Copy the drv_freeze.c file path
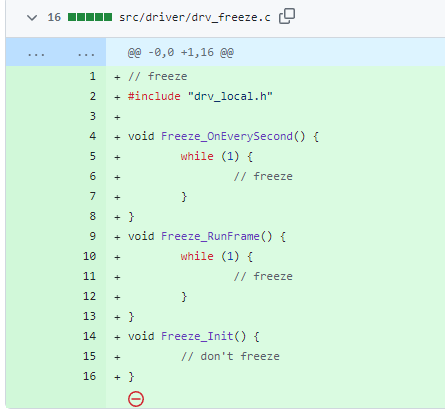This screenshot has height=415, width=445. click(287, 16)
